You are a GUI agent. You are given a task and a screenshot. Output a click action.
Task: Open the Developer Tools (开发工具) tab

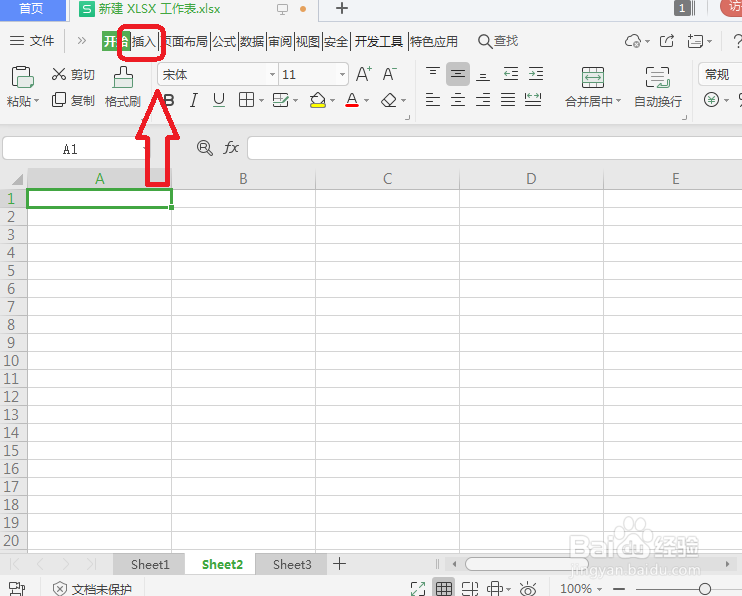pos(379,41)
